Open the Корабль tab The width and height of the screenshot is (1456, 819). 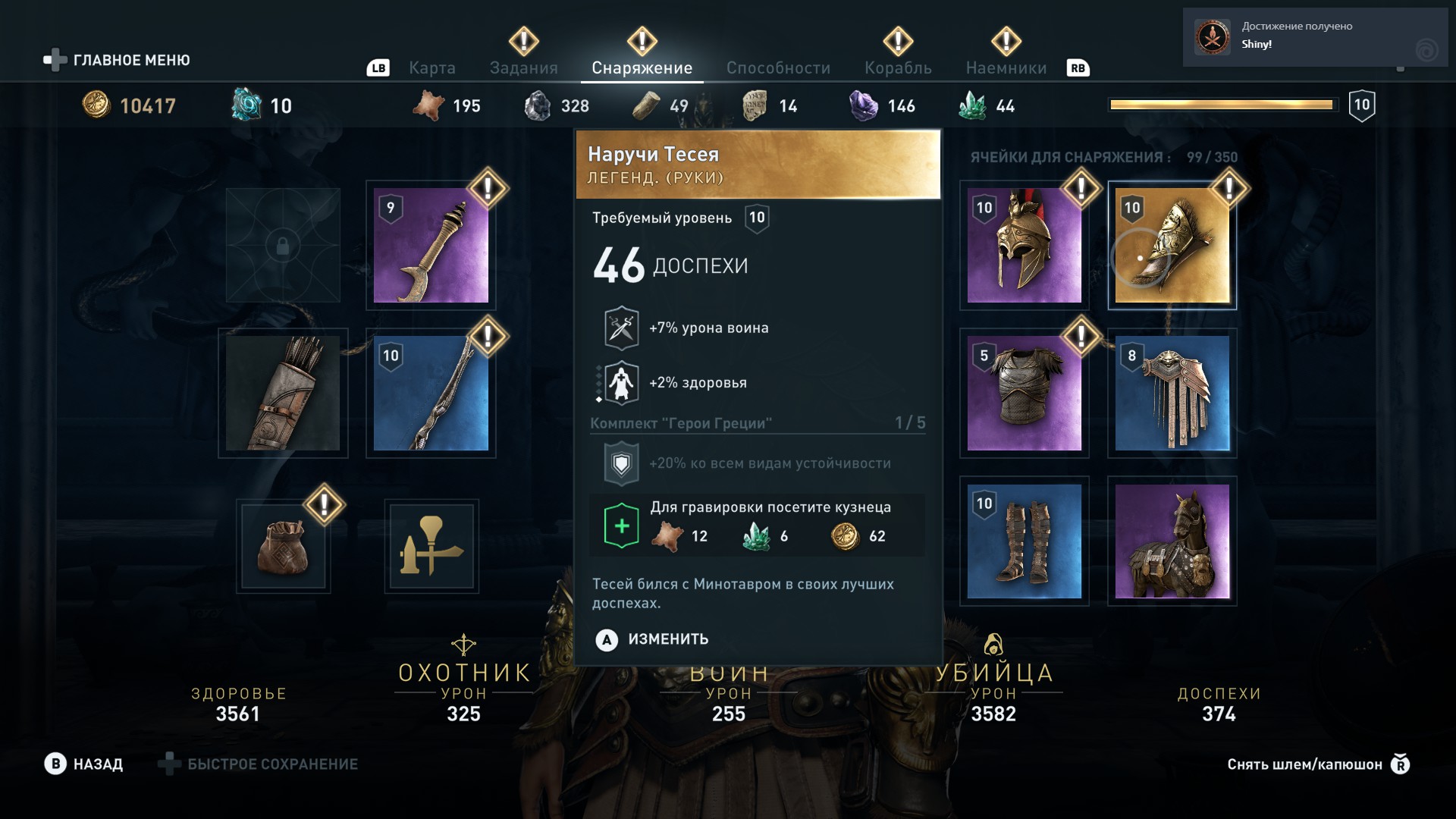click(x=898, y=67)
